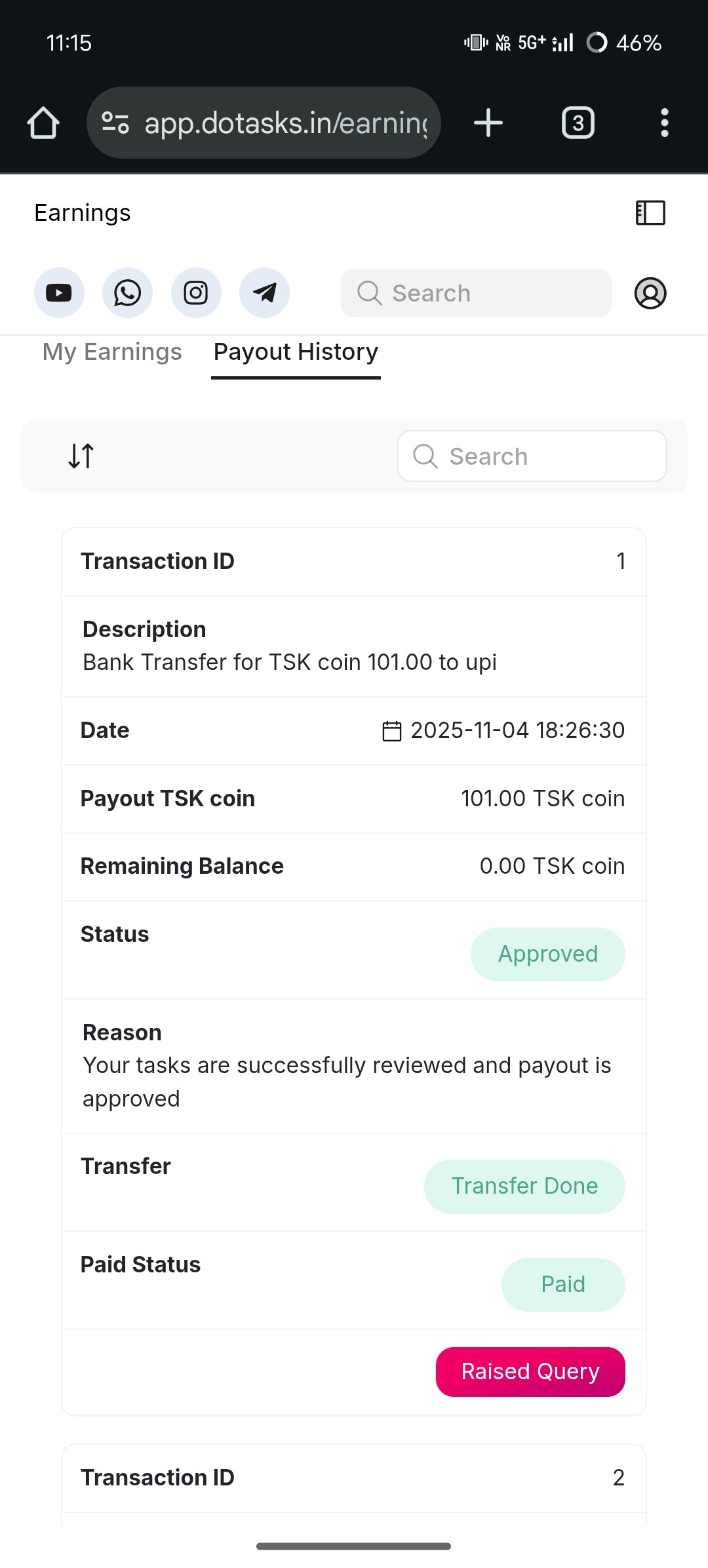Go to browser home page
The image size is (708, 1568).
(43, 123)
